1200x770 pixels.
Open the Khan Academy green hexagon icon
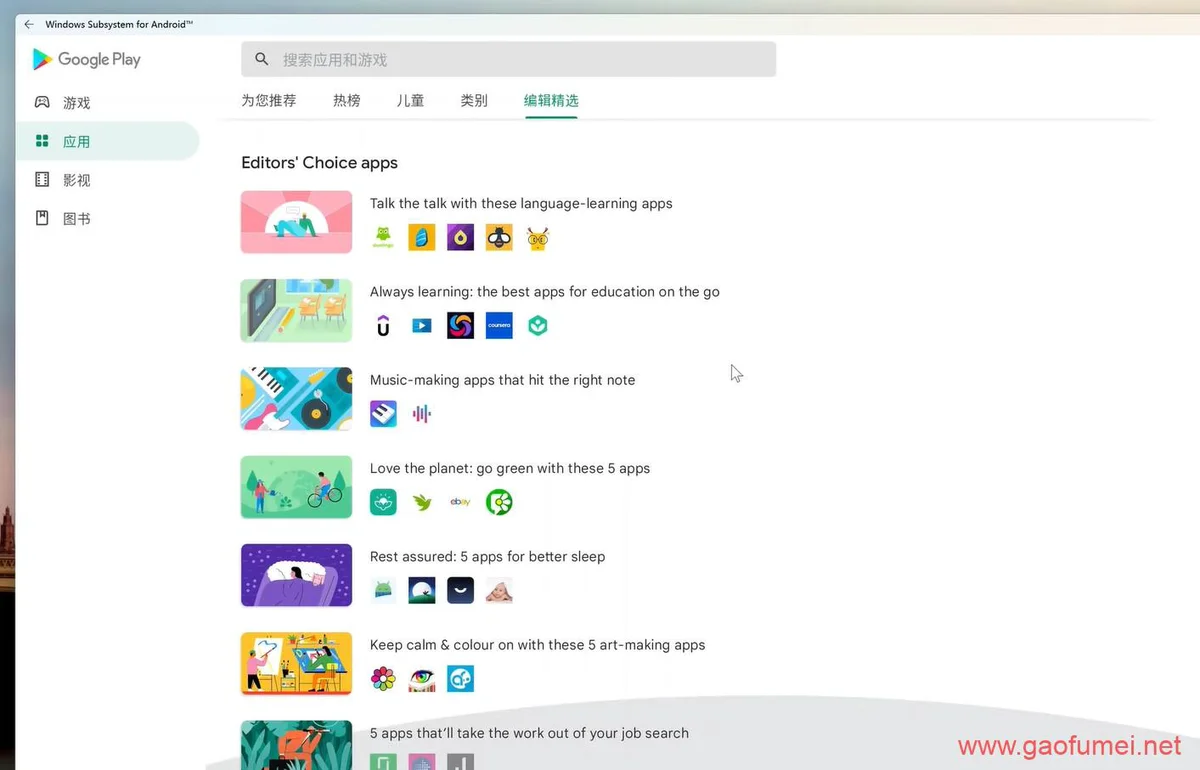click(x=538, y=325)
